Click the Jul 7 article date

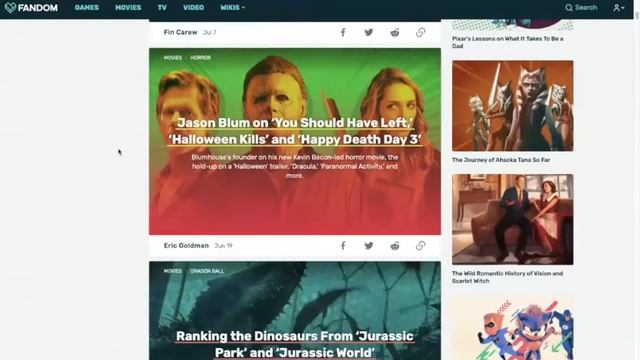click(209, 32)
